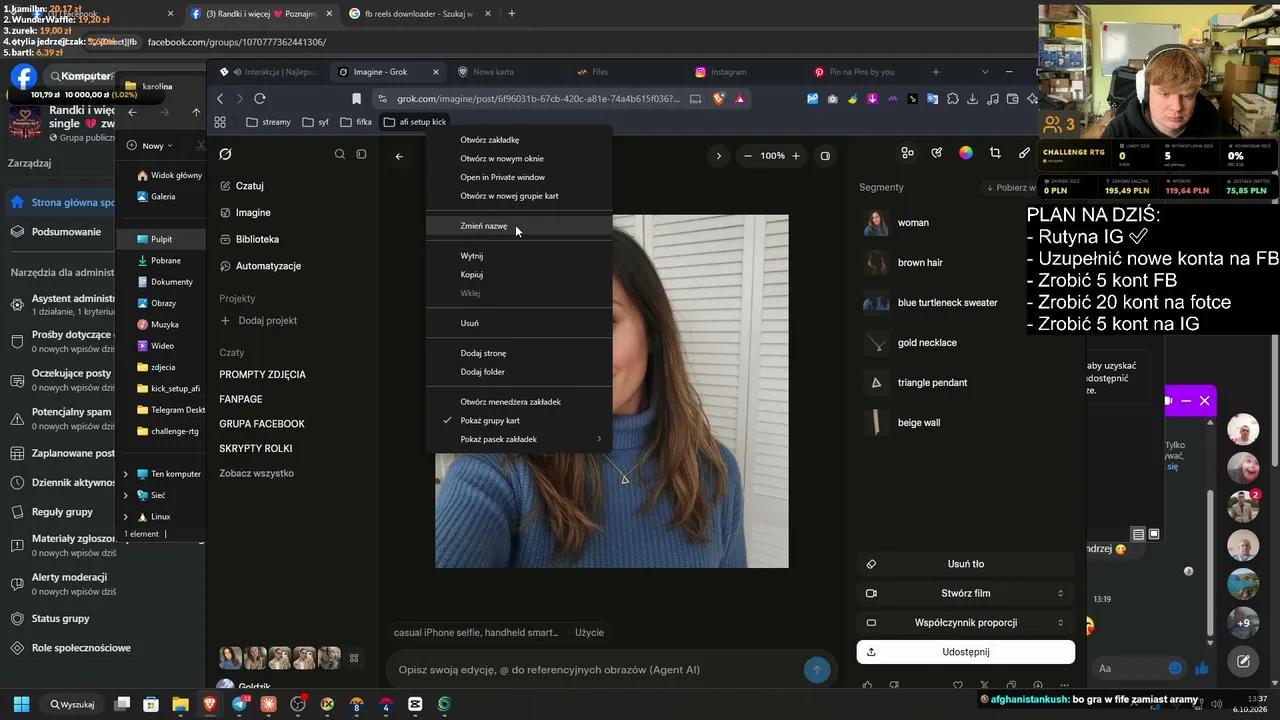Click the Usuń tło button
The image size is (1280, 720).
coord(966,564)
